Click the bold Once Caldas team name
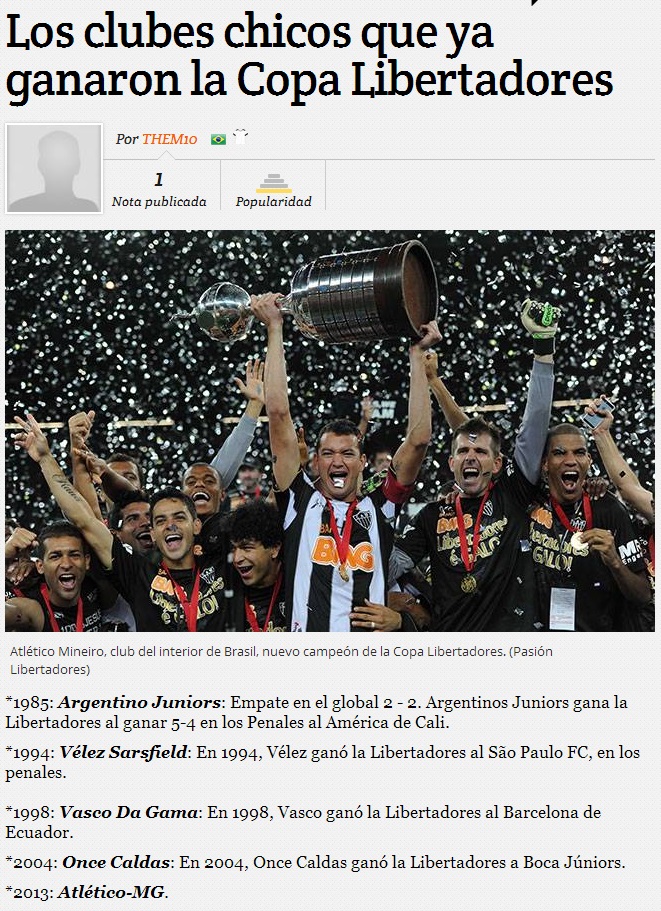This screenshot has width=661, height=911. coord(116,862)
